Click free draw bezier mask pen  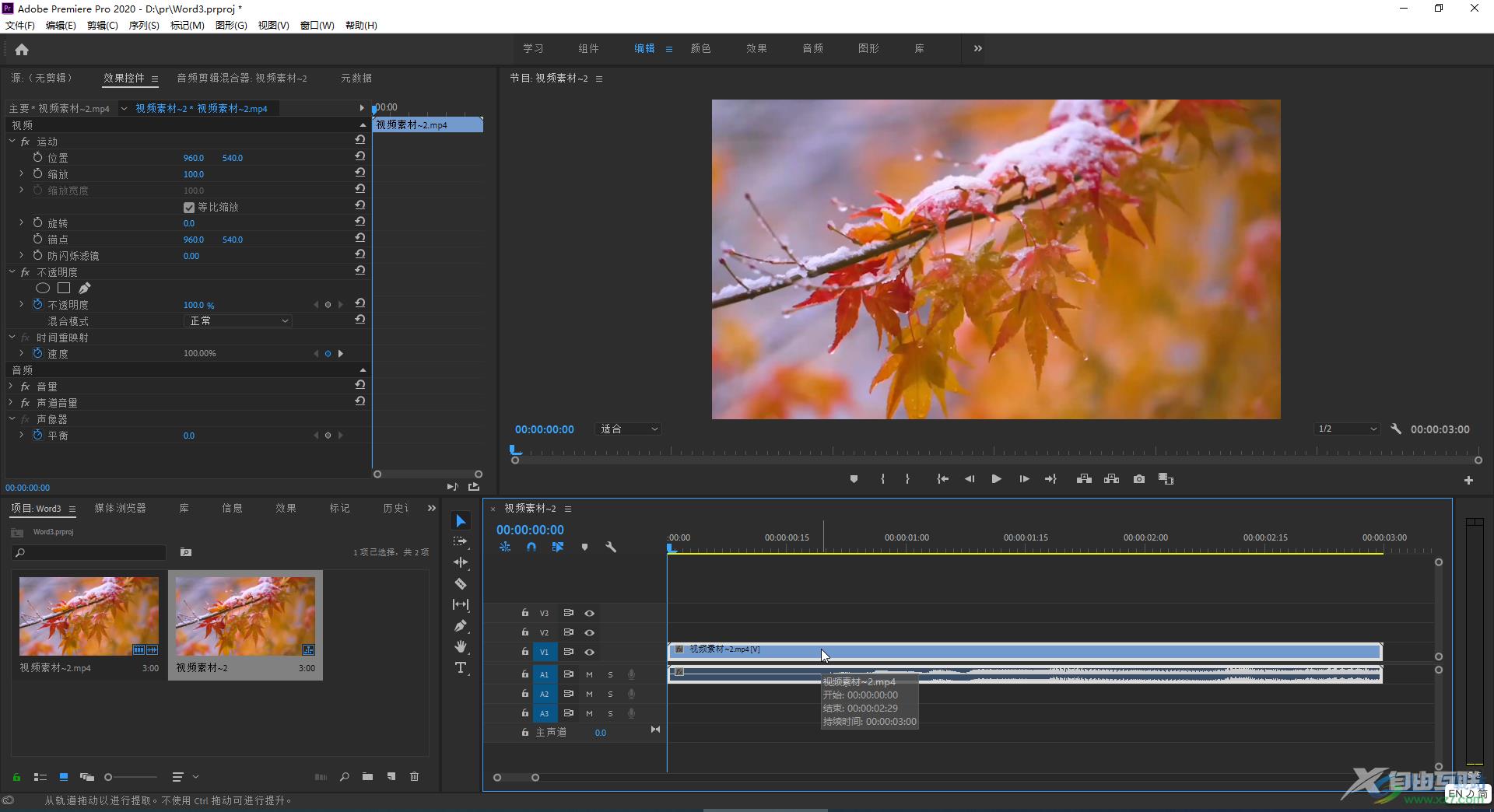(x=84, y=289)
